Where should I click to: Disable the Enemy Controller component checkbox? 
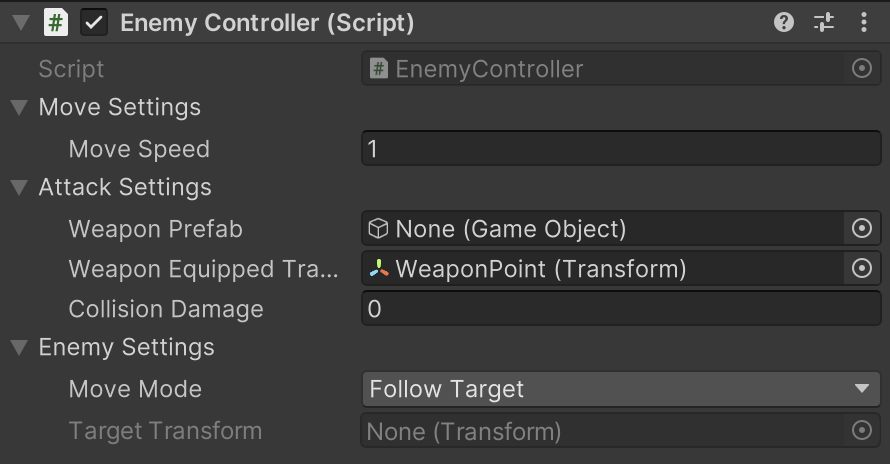point(94,23)
